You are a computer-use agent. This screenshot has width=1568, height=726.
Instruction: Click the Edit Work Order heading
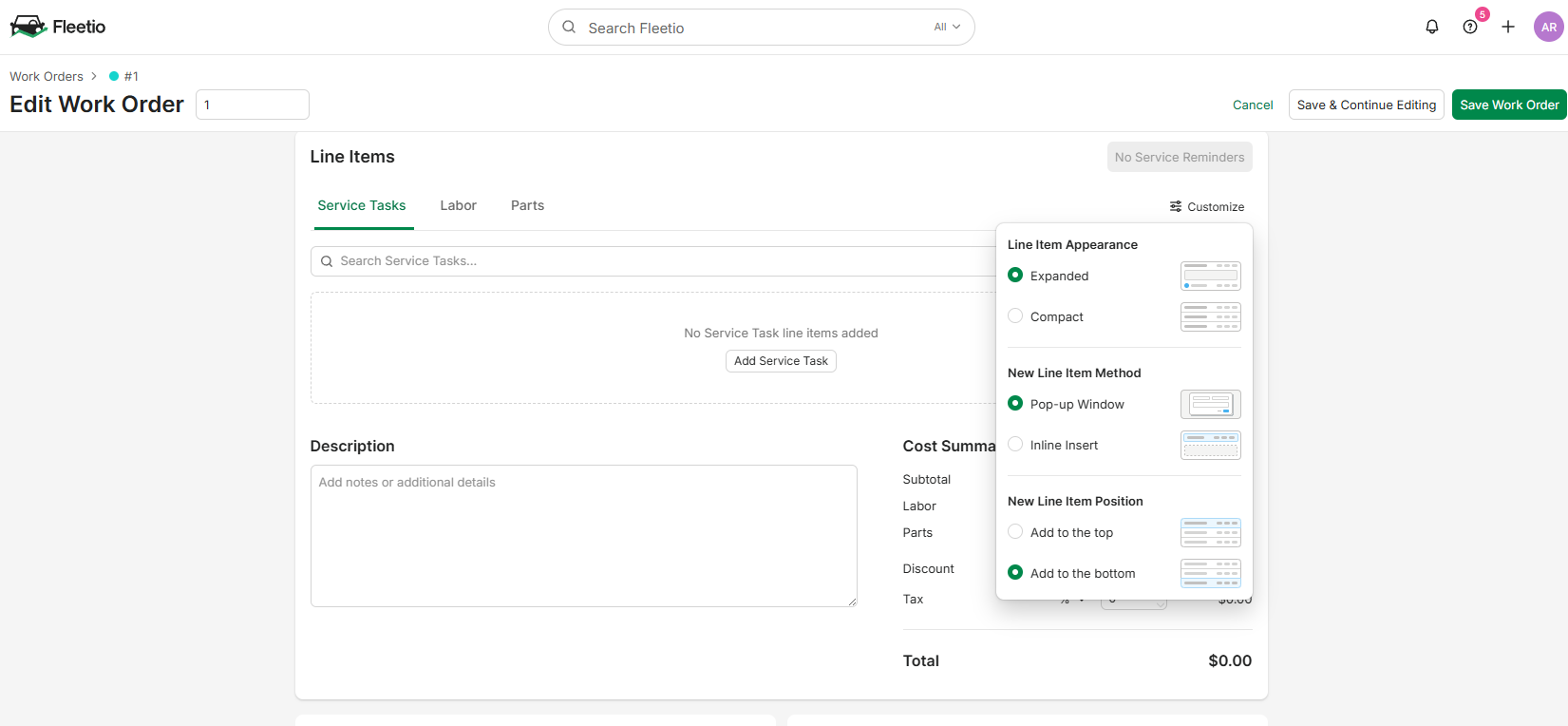[97, 105]
